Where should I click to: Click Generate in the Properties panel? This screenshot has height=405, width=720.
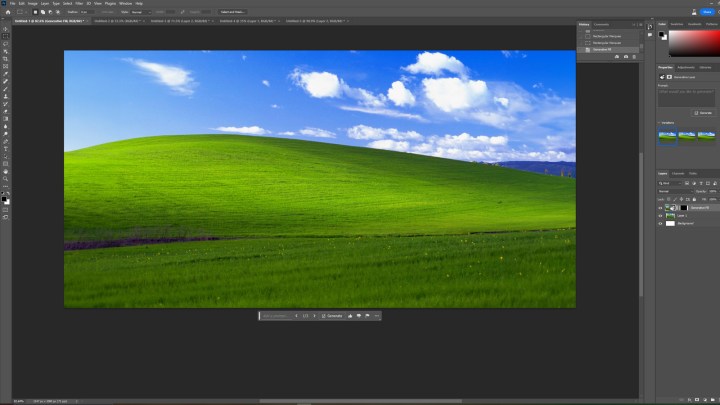703,113
